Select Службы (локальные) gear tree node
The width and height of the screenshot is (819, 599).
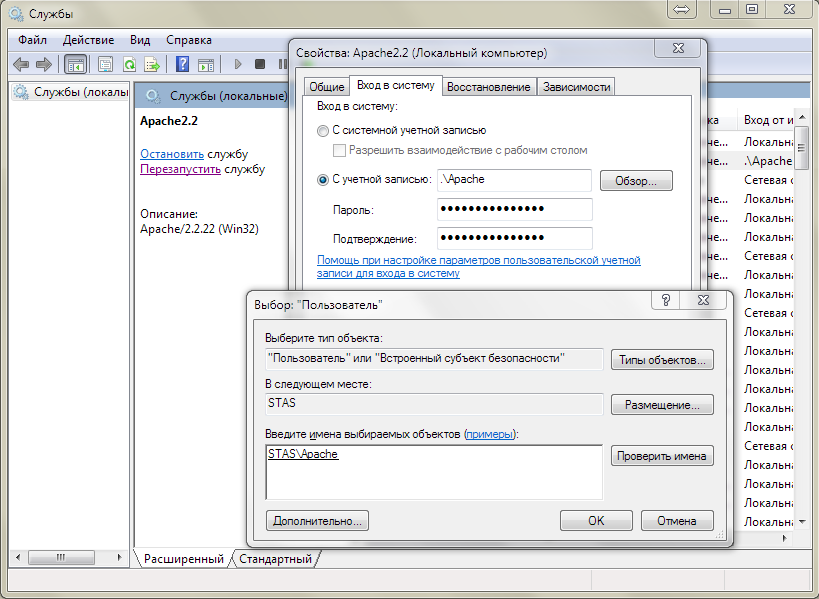pos(71,92)
